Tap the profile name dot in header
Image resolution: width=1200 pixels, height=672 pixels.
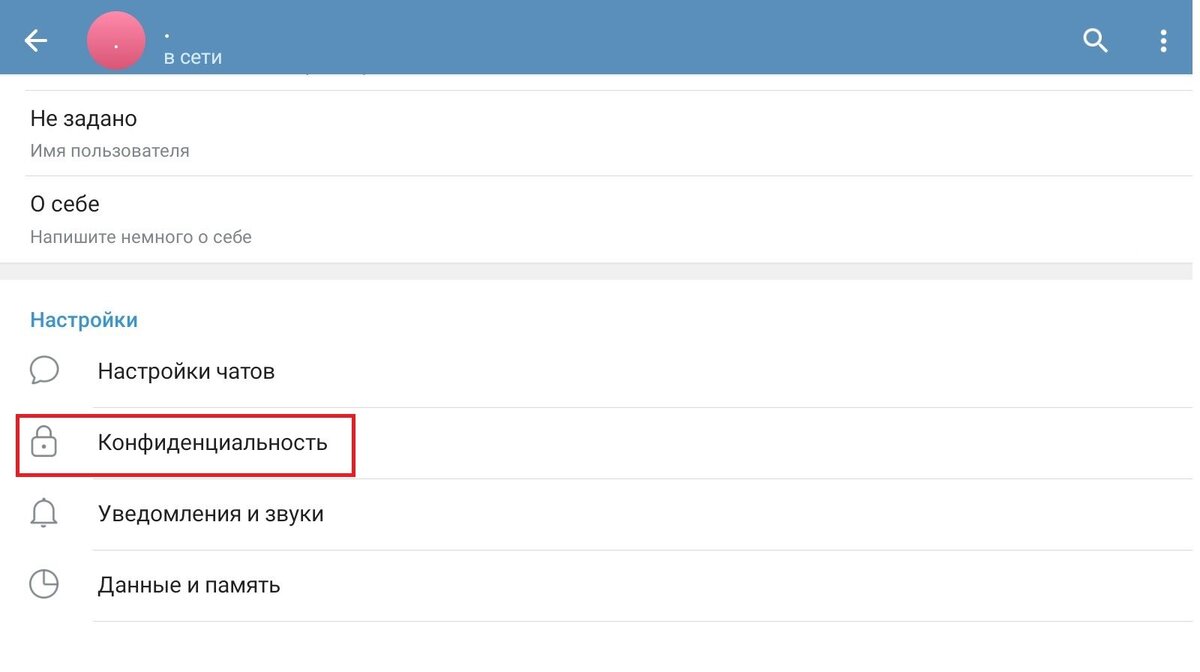pos(167,36)
